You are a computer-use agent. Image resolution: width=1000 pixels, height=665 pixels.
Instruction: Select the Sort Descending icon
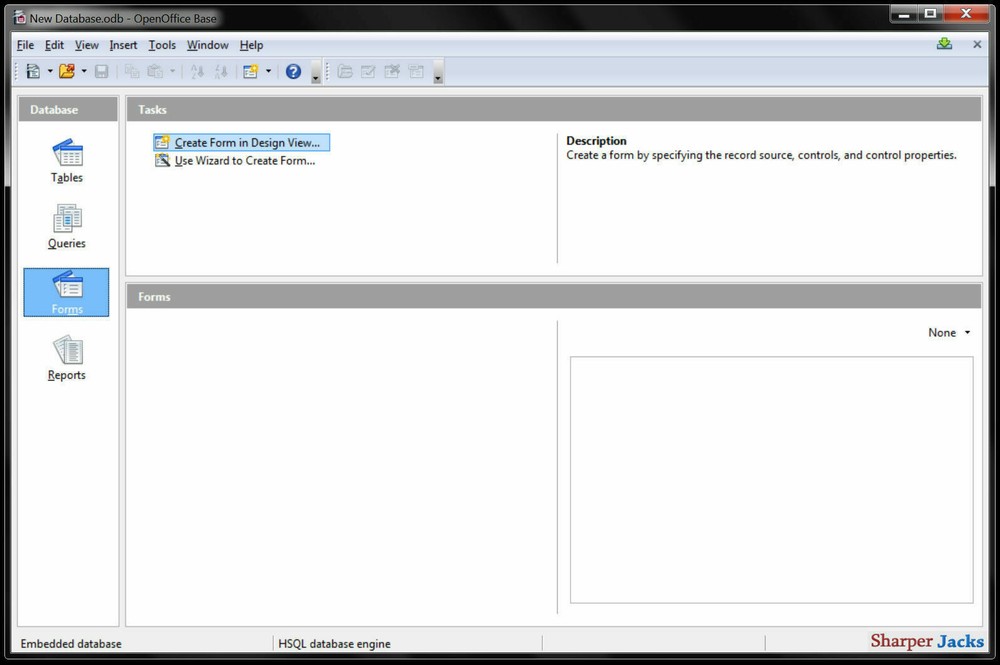point(221,71)
